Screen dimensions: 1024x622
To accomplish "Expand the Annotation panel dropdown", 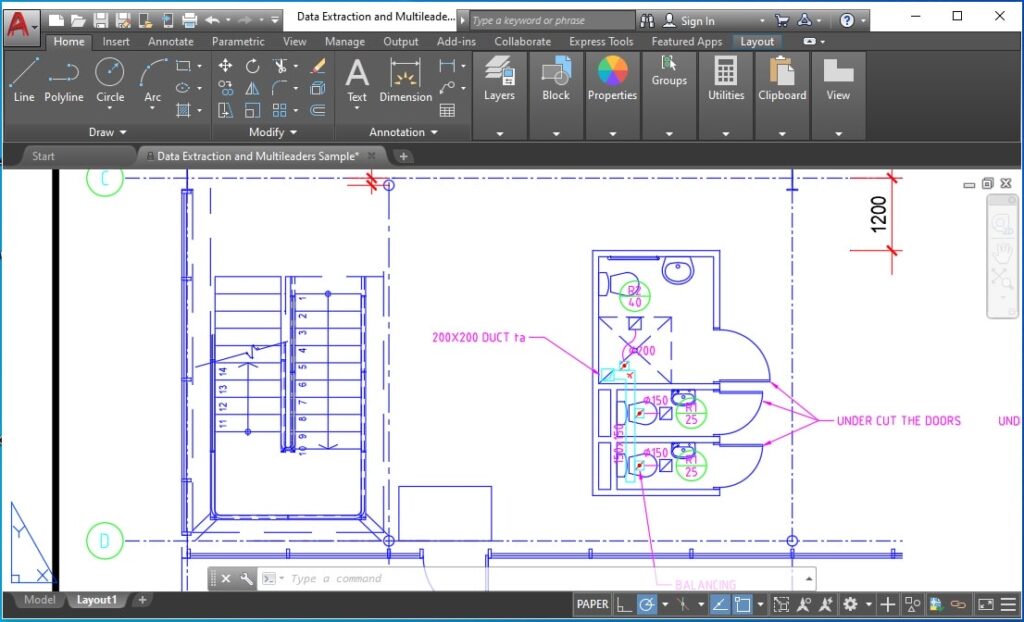I will [x=403, y=132].
